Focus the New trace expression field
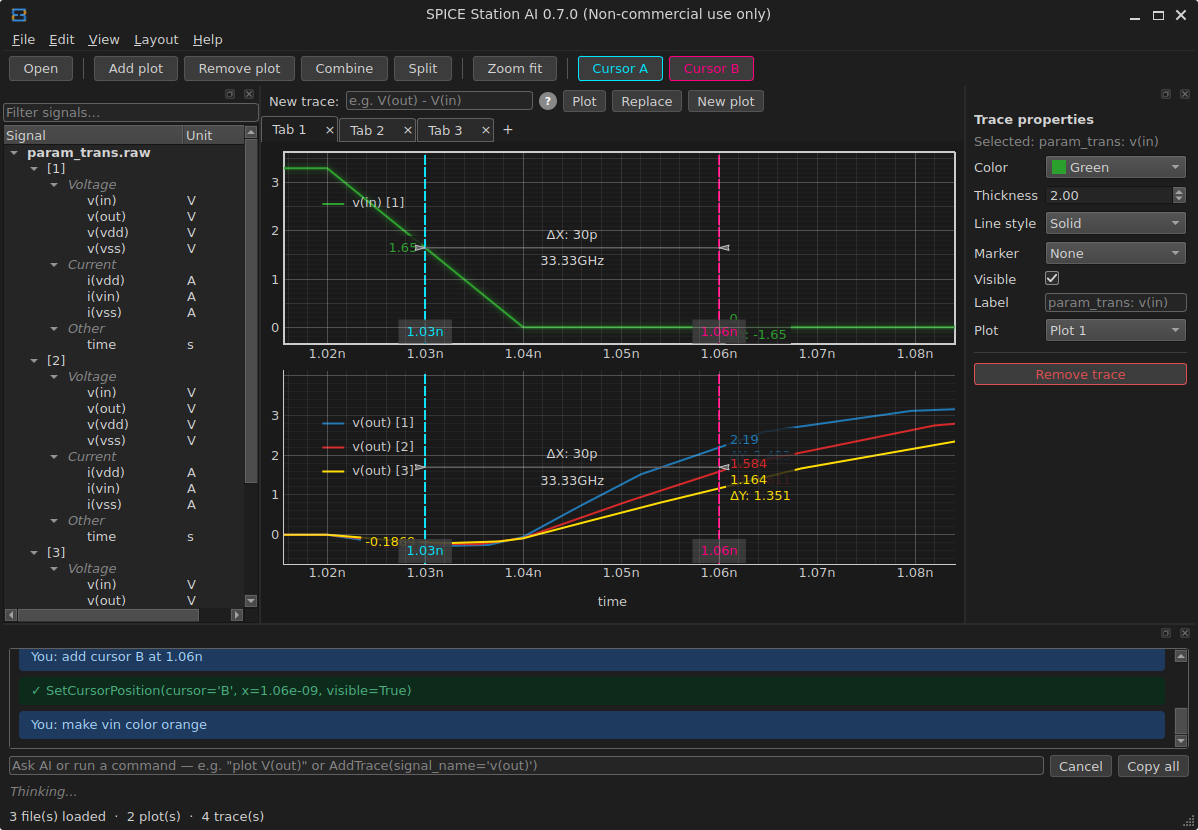 click(439, 101)
